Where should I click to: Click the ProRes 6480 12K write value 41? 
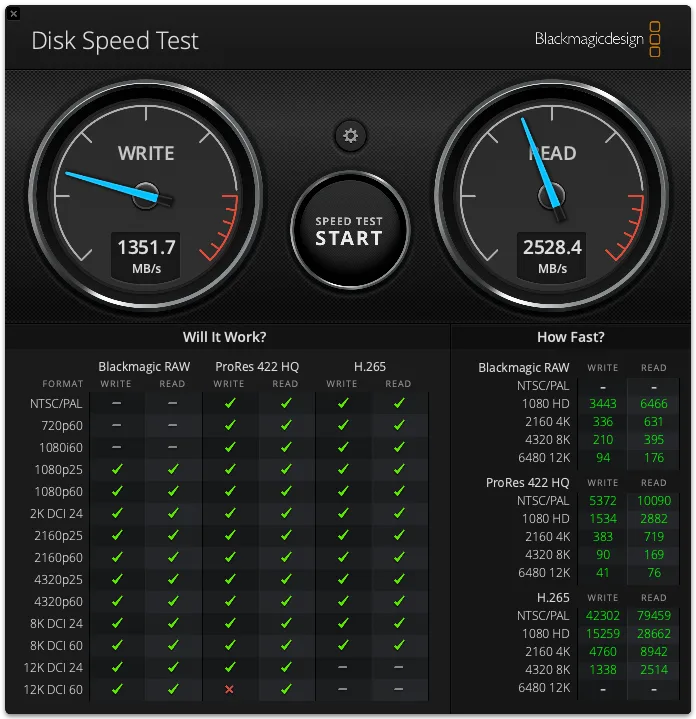(x=602, y=572)
